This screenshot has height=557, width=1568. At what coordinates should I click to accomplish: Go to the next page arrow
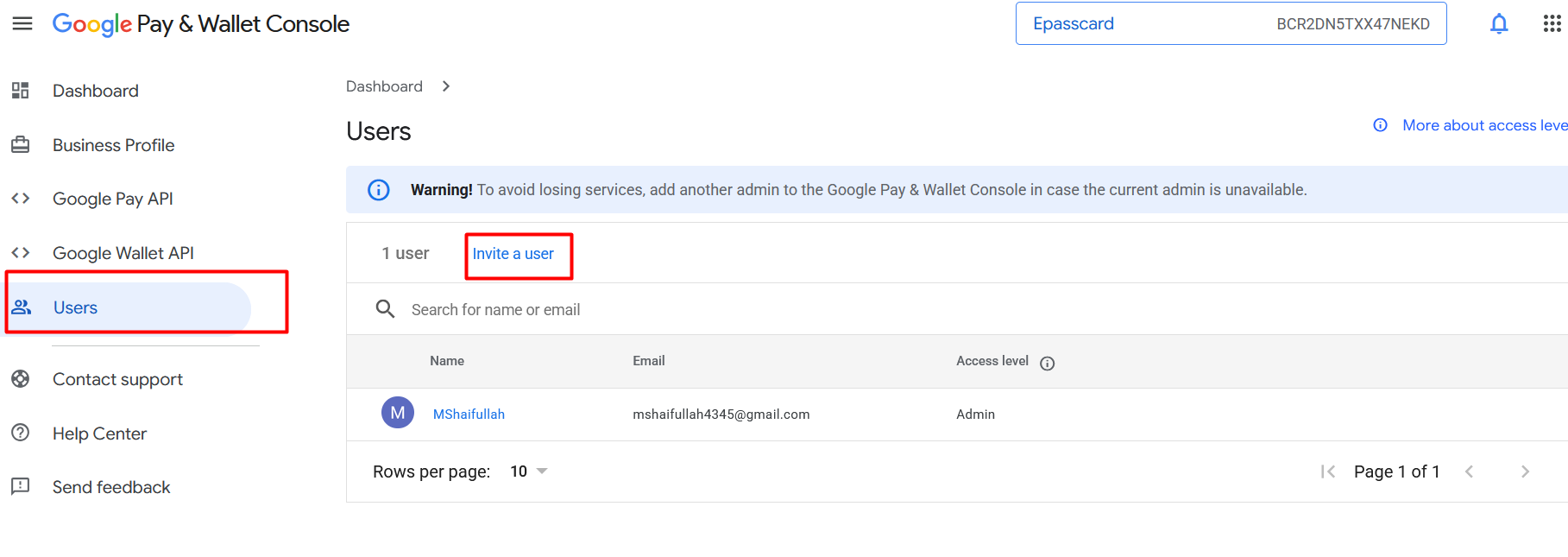(x=1525, y=472)
